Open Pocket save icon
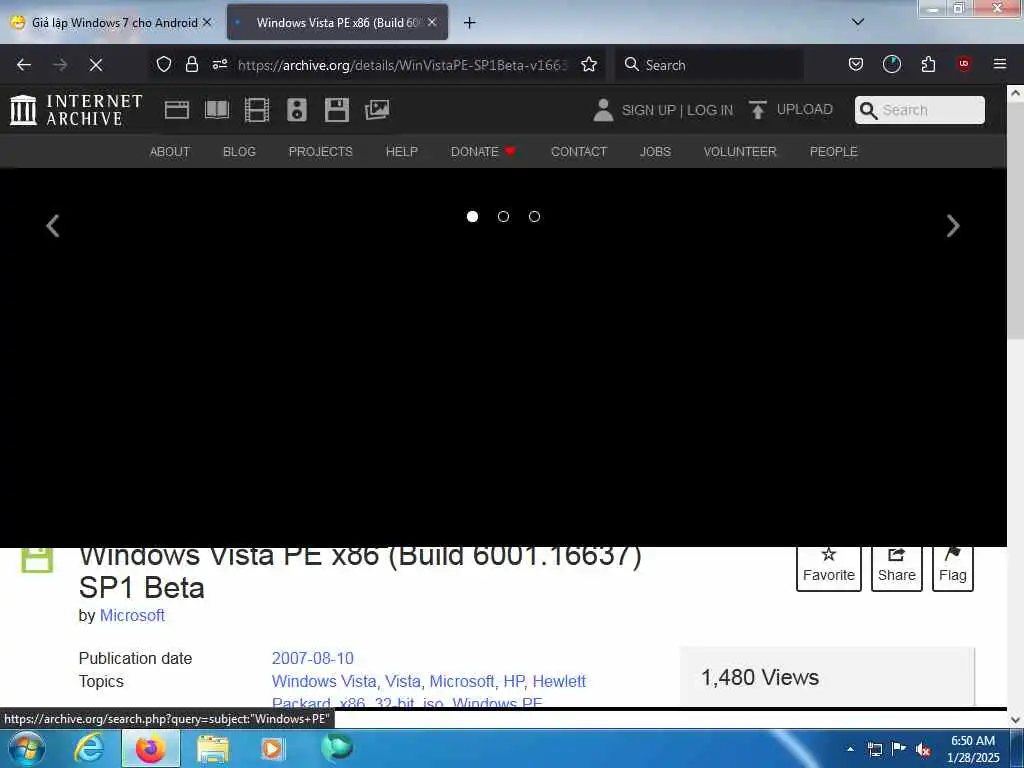This screenshot has height=768, width=1024. click(x=856, y=64)
